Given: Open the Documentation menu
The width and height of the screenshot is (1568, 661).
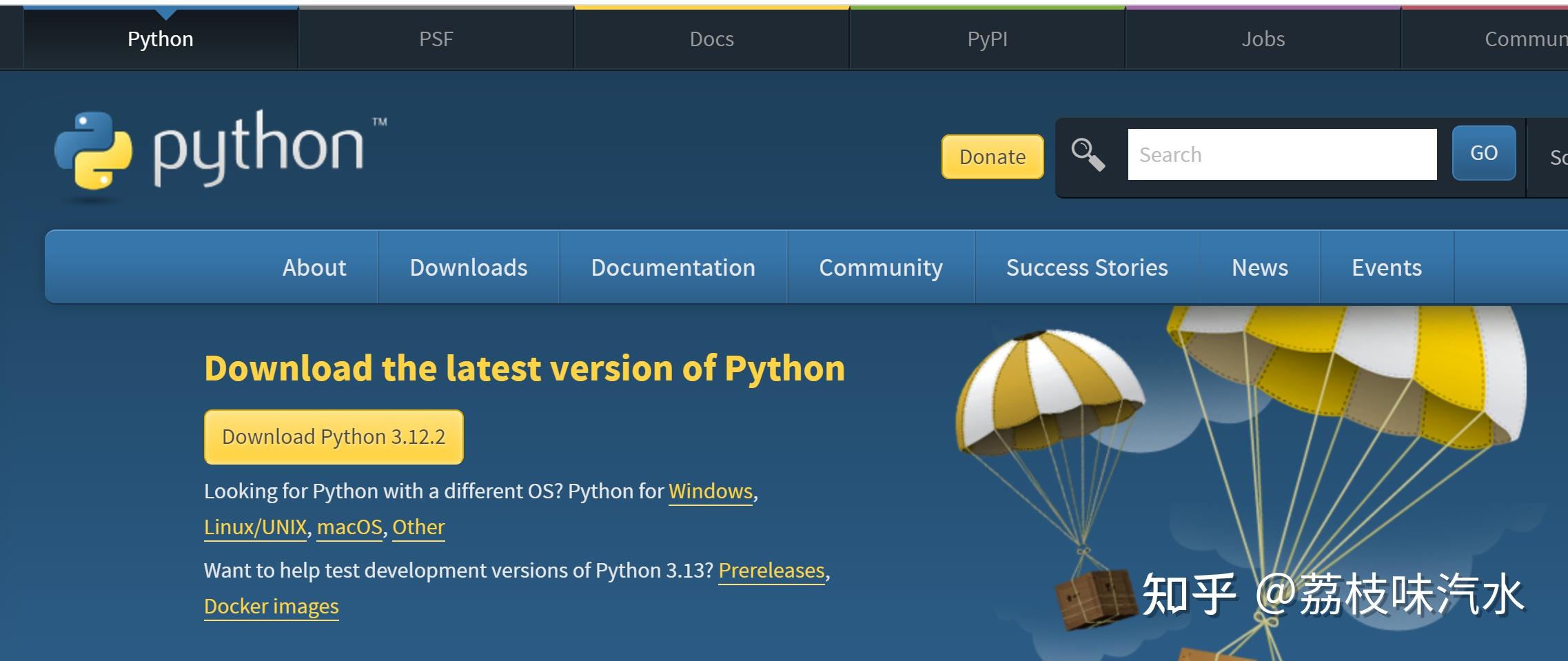Looking at the screenshot, I should 673,267.
